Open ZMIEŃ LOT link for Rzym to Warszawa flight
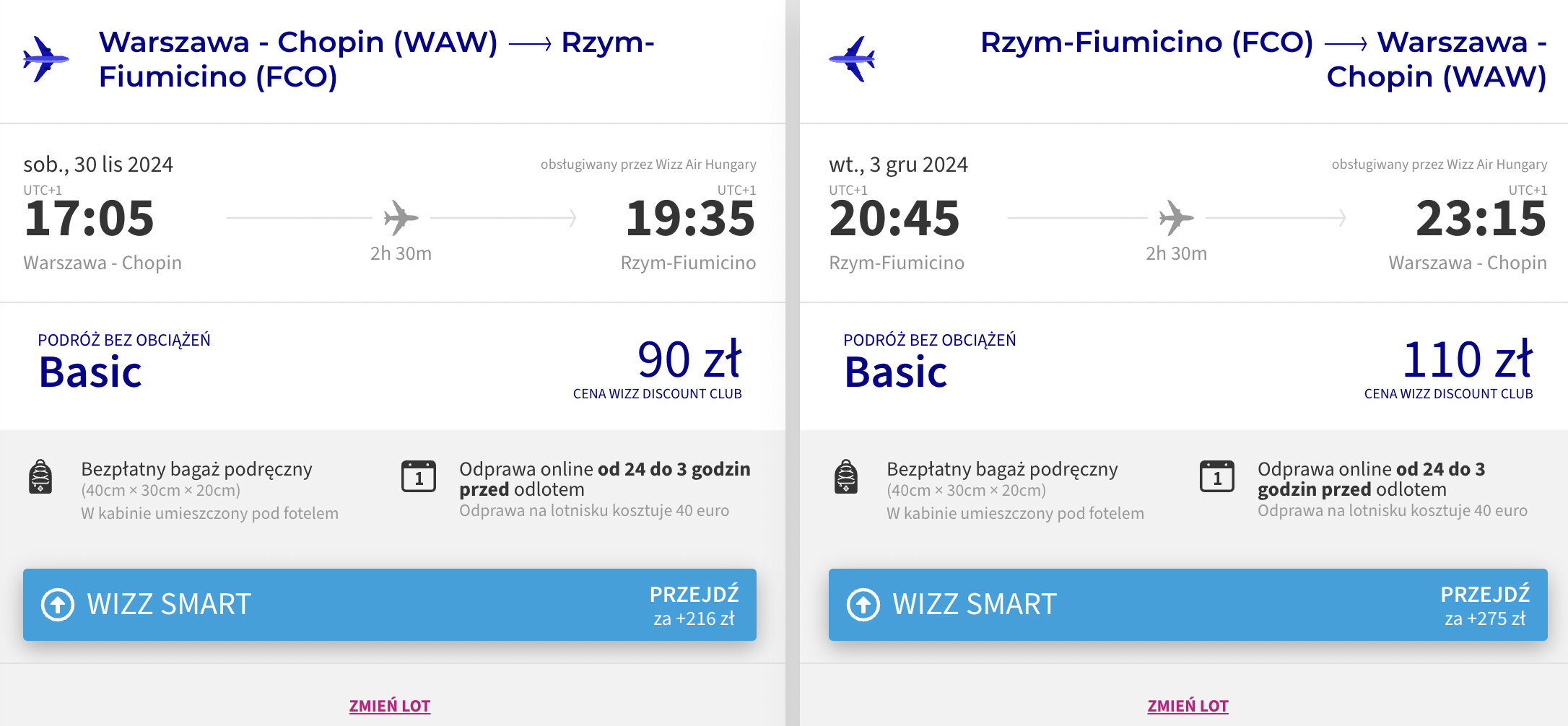Viewport: 1568px width, 726px height. 1188,706
